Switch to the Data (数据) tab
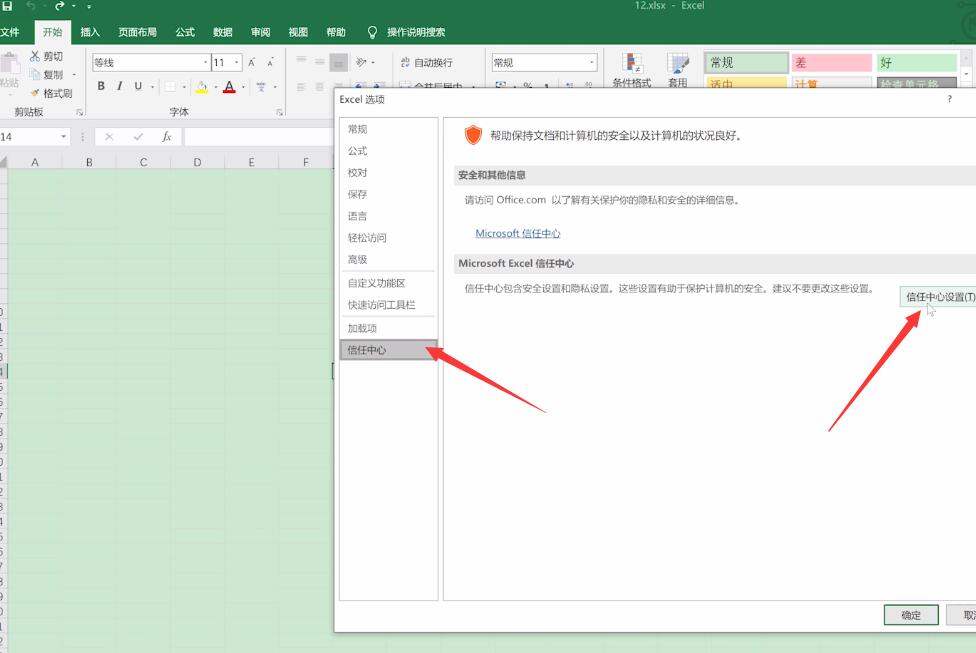Viewport: 976px width, 653px height. tap(222, 32)
